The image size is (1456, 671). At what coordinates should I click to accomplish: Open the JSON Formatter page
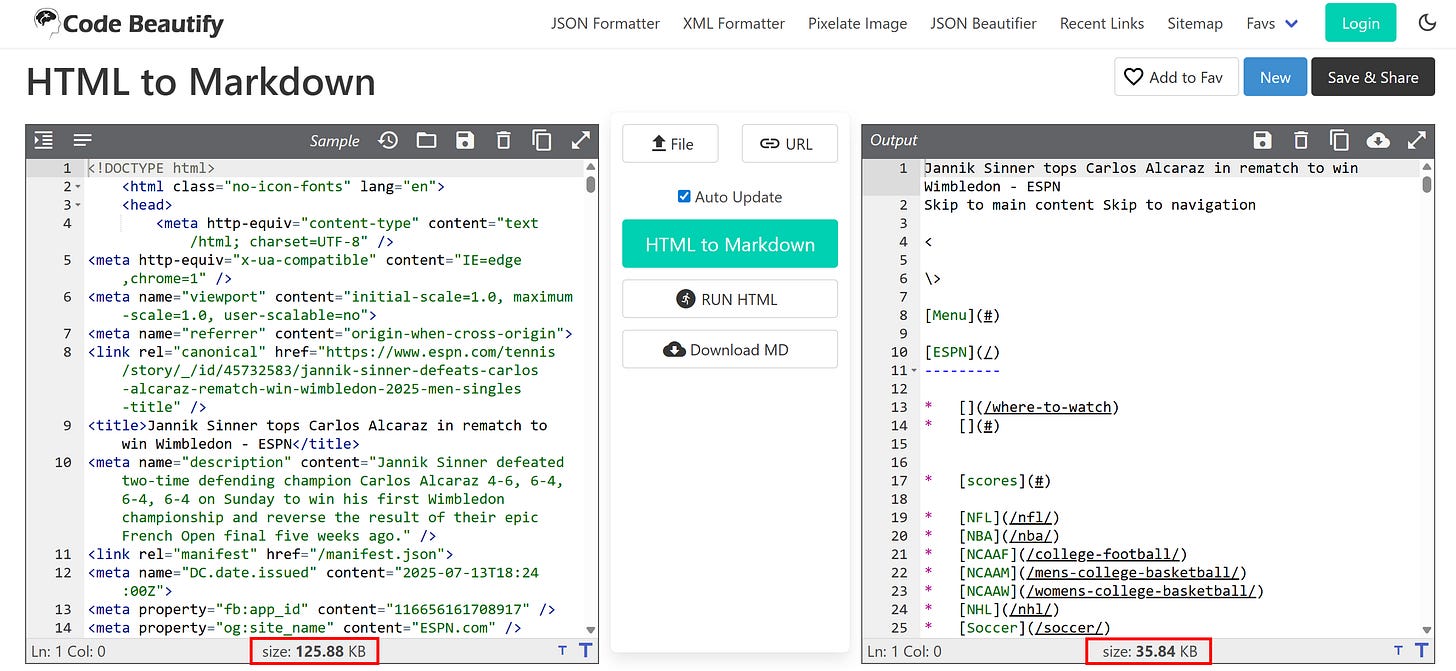pos(605,22)
